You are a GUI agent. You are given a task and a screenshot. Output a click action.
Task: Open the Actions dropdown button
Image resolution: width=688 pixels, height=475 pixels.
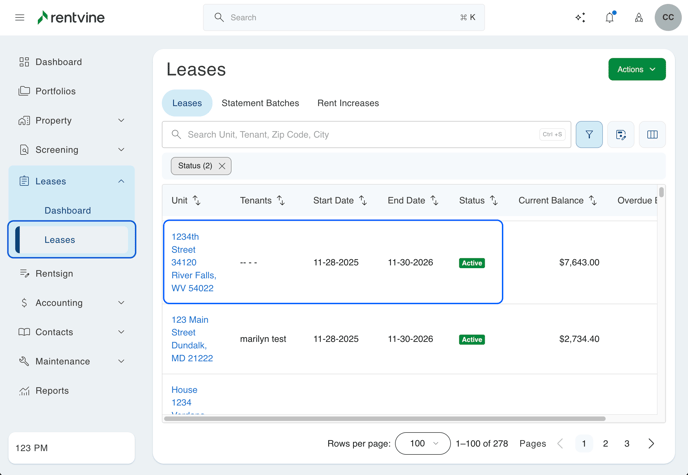click(x=636, y=69)
